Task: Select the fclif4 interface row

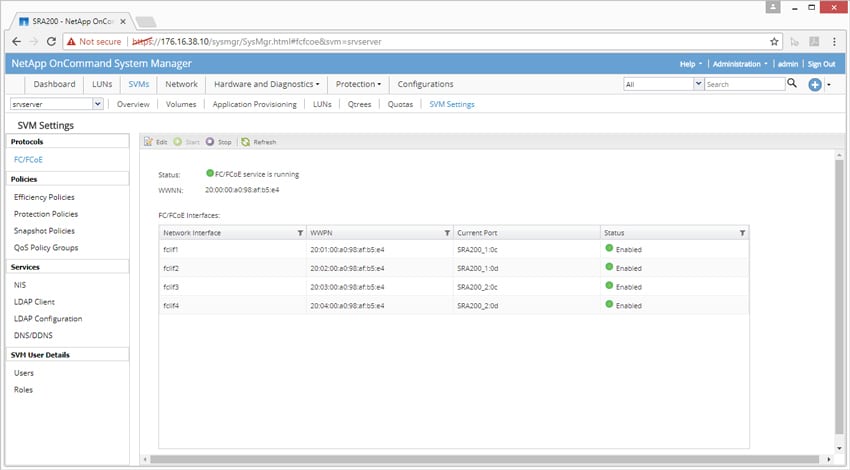Action: (x=454, y=305)
